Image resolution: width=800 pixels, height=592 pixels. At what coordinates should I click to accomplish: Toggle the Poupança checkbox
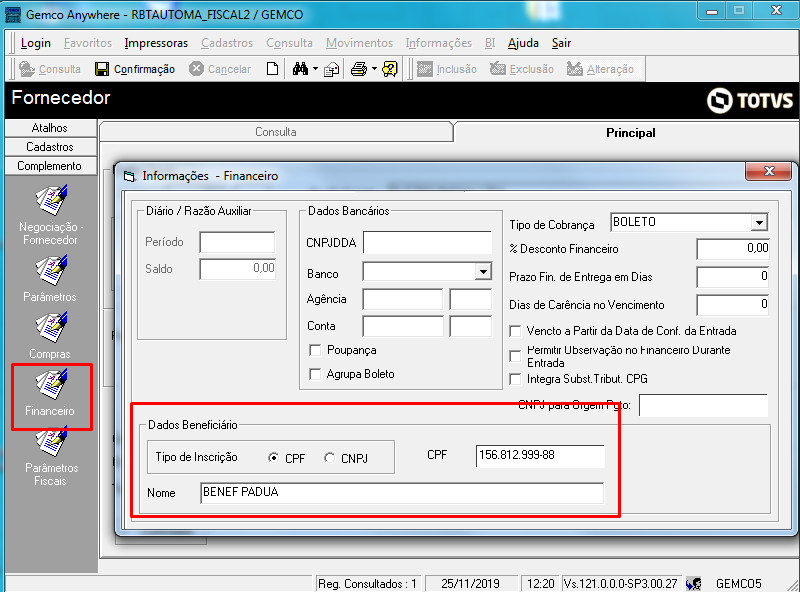point(315,350)
